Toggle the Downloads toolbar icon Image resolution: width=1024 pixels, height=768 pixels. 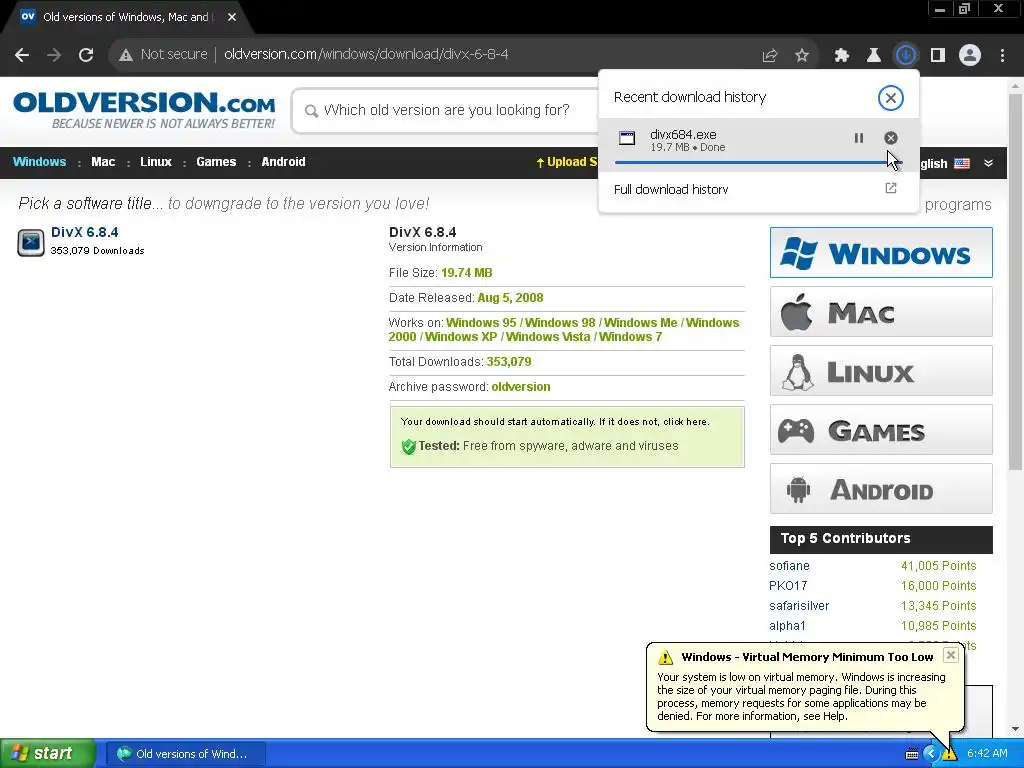pos(906,55)
